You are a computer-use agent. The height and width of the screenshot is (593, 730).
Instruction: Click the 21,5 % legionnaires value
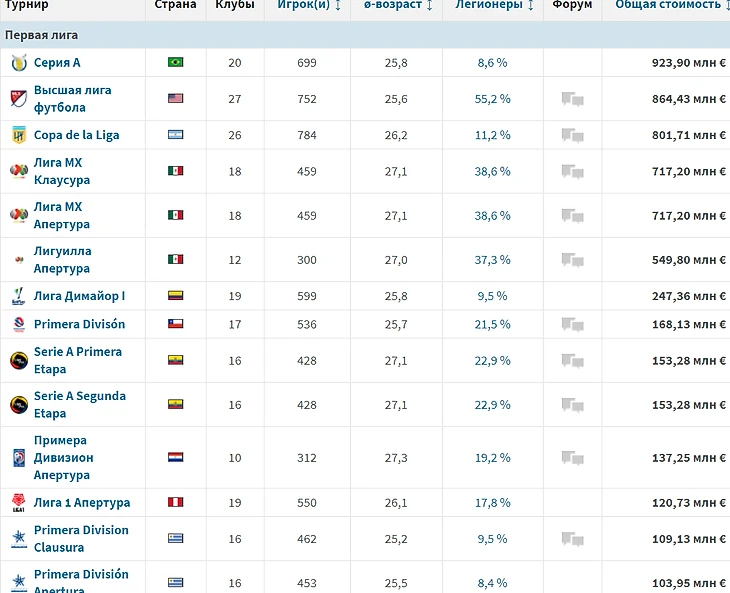[x=493, y=324]
